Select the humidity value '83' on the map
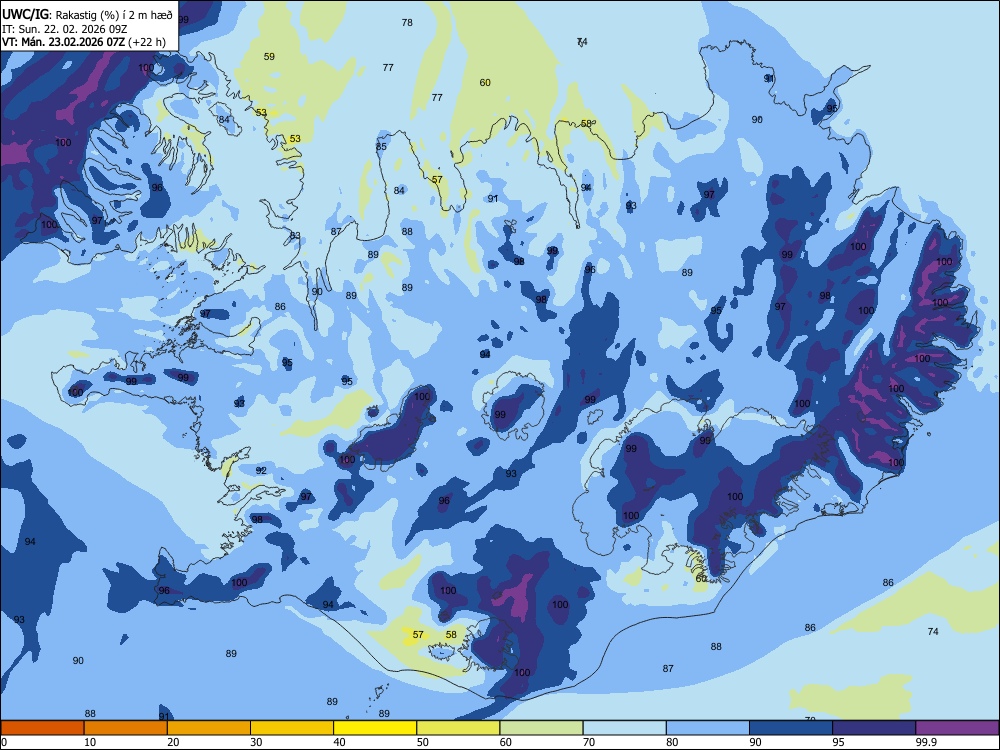1000x750 pixels. (x=295, y=236)
